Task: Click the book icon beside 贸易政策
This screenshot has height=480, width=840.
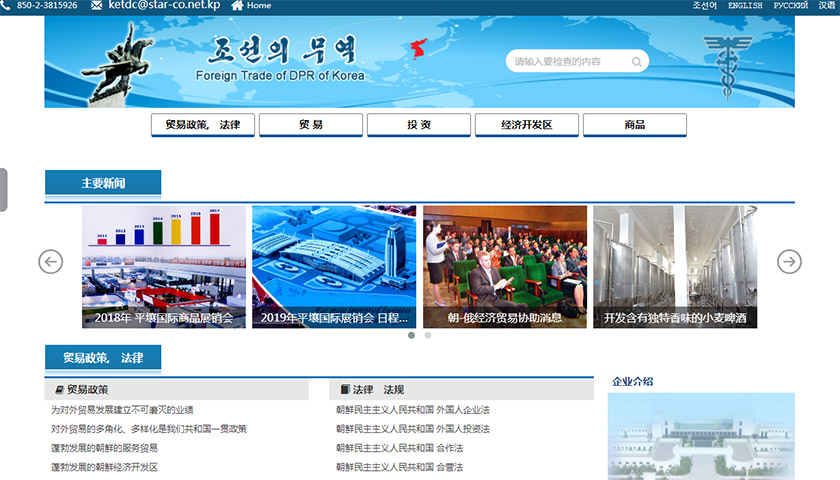Action: point(59,389)
